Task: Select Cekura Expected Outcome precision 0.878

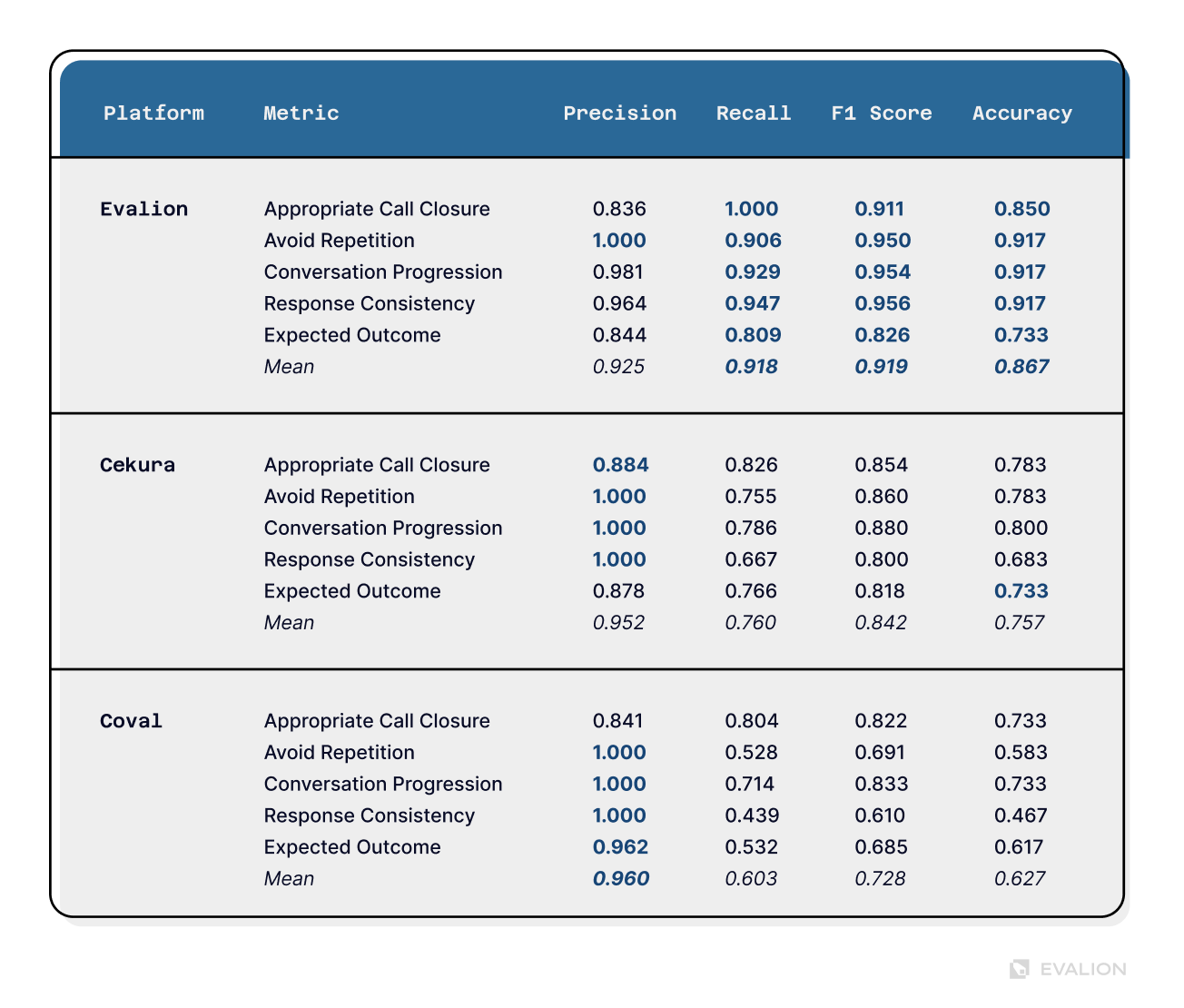Action: [x=618, y=591]
